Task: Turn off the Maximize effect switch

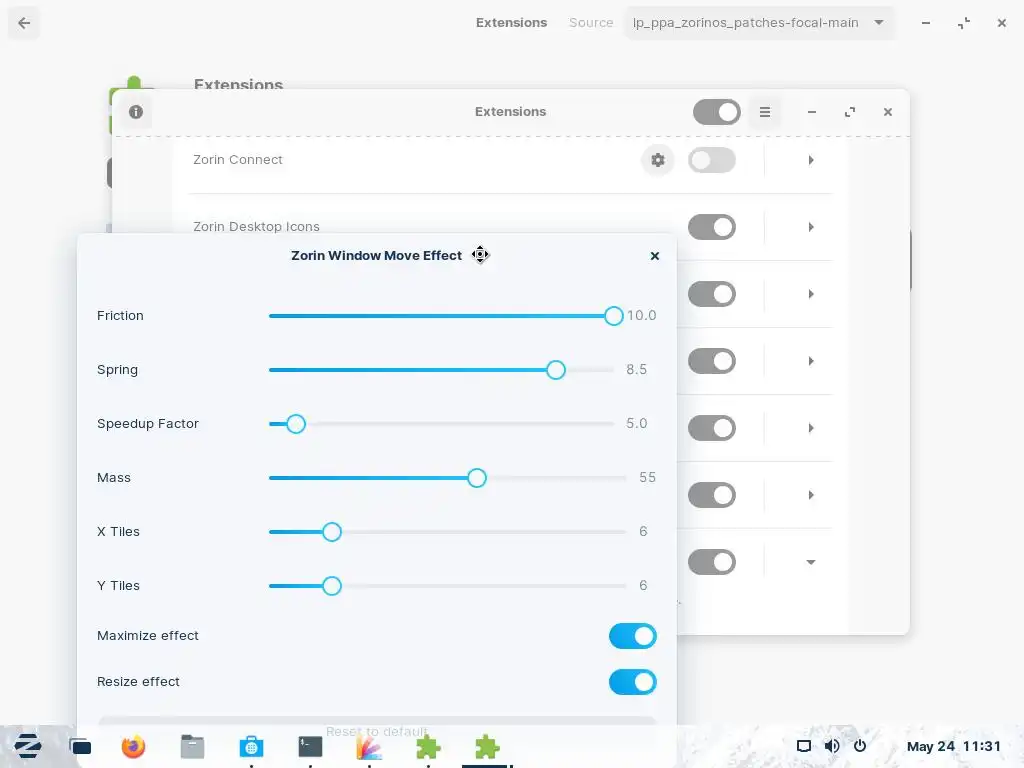Action: [632, 636]
